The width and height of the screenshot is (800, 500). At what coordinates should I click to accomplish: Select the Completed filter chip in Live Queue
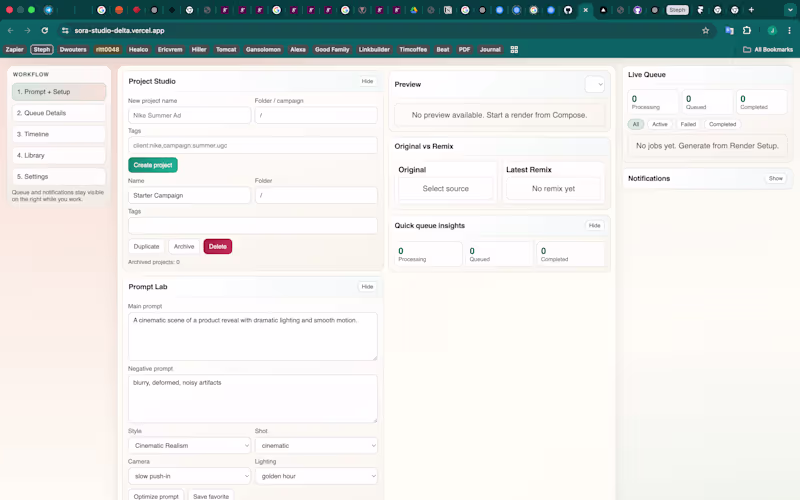(x=722, y=124)
